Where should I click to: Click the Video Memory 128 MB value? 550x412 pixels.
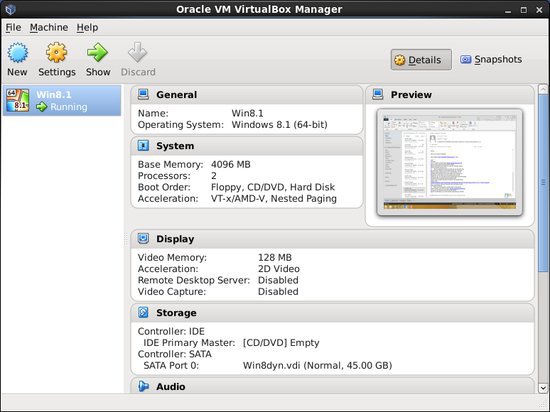tap(275, 257)
